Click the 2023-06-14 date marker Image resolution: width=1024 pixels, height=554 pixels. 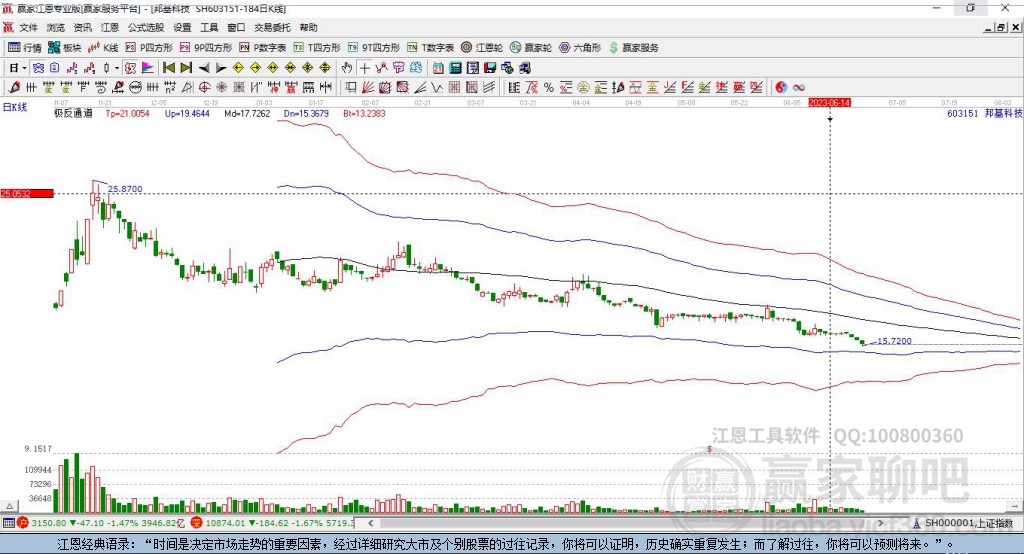tap(829, 103)
